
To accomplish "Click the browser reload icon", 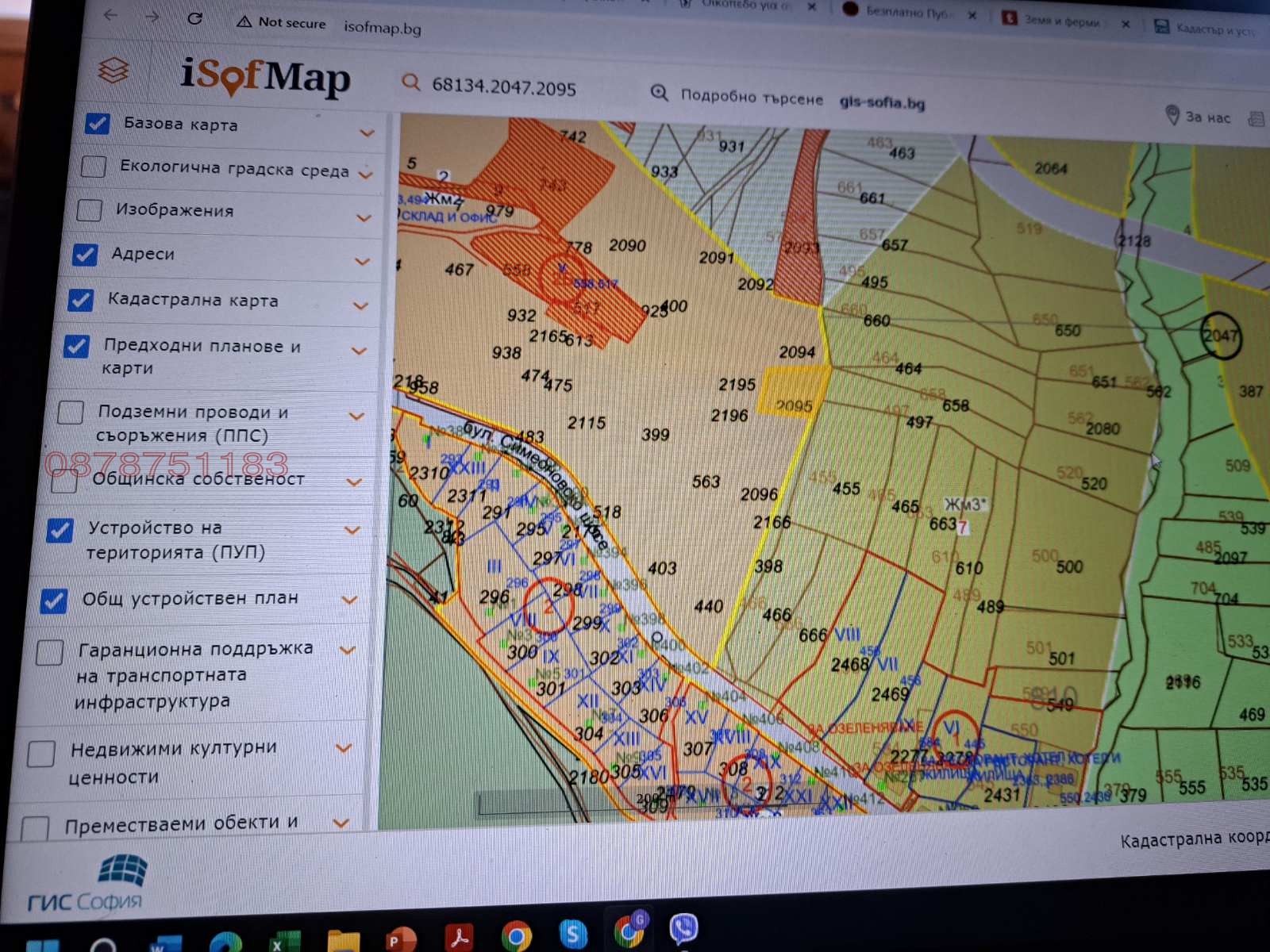I will click(194, 17).
